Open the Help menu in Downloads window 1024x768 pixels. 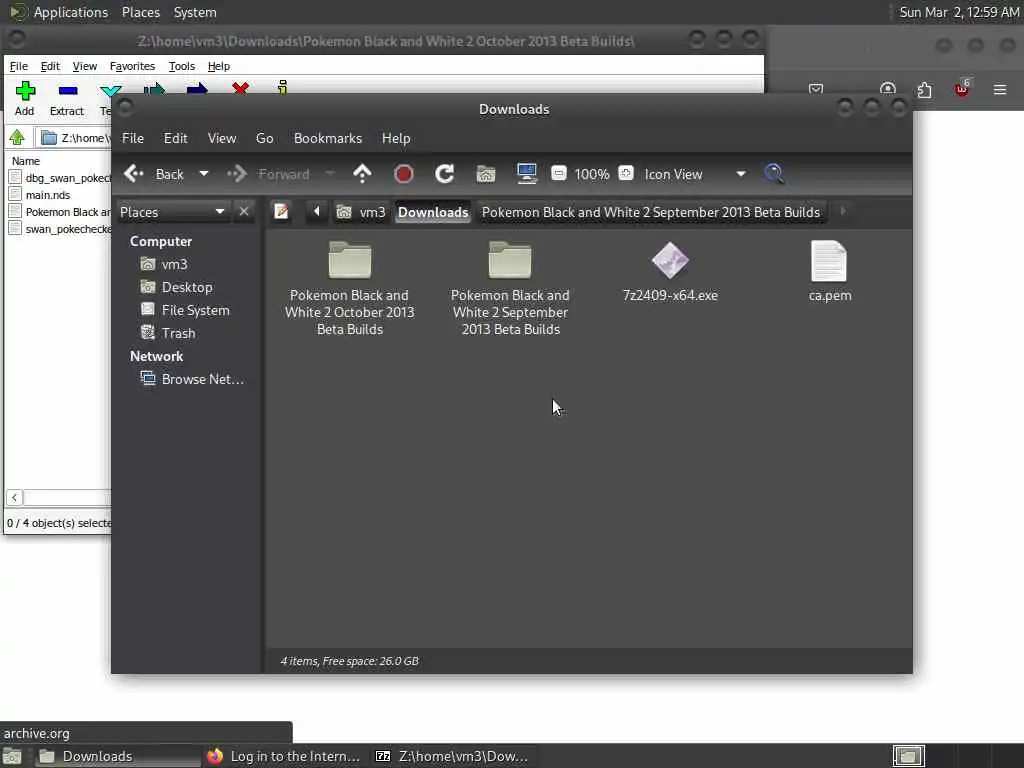pos(396,138)
